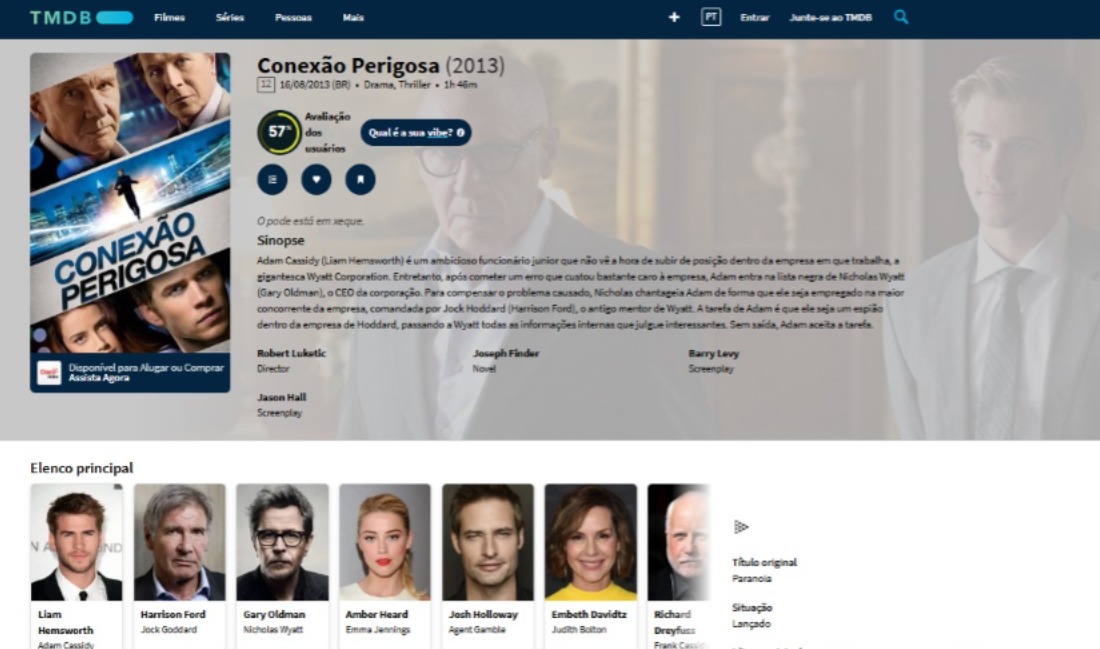Click Junte-se ao TMDB link
Screen dimensions: 1100x649
[831, 18]
